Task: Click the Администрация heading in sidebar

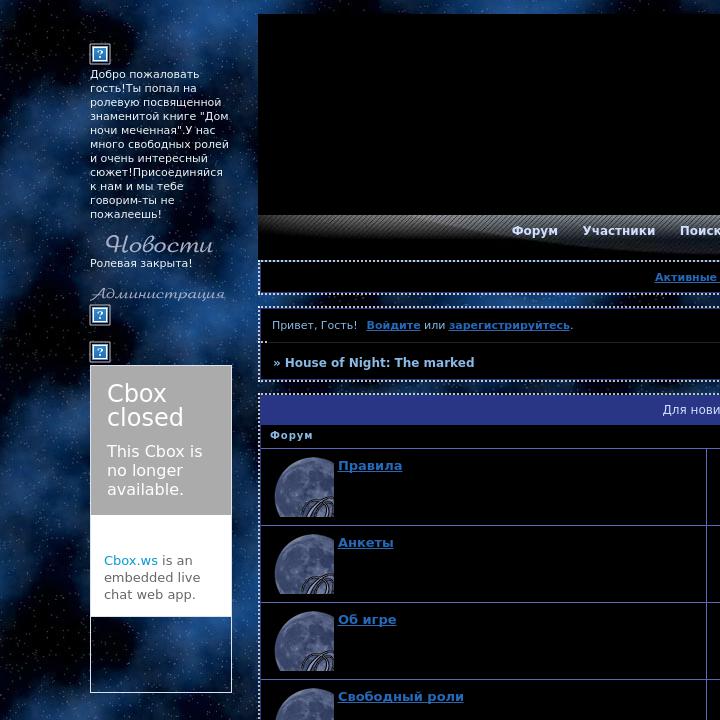Action: click(x=158, y=293)
